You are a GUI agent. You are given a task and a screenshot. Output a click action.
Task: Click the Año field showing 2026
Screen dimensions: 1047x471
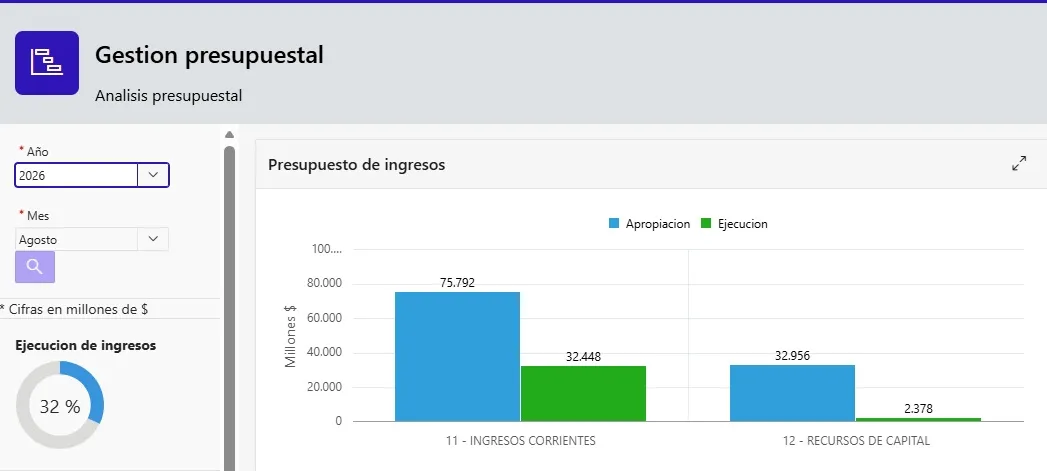coord(76,176)
